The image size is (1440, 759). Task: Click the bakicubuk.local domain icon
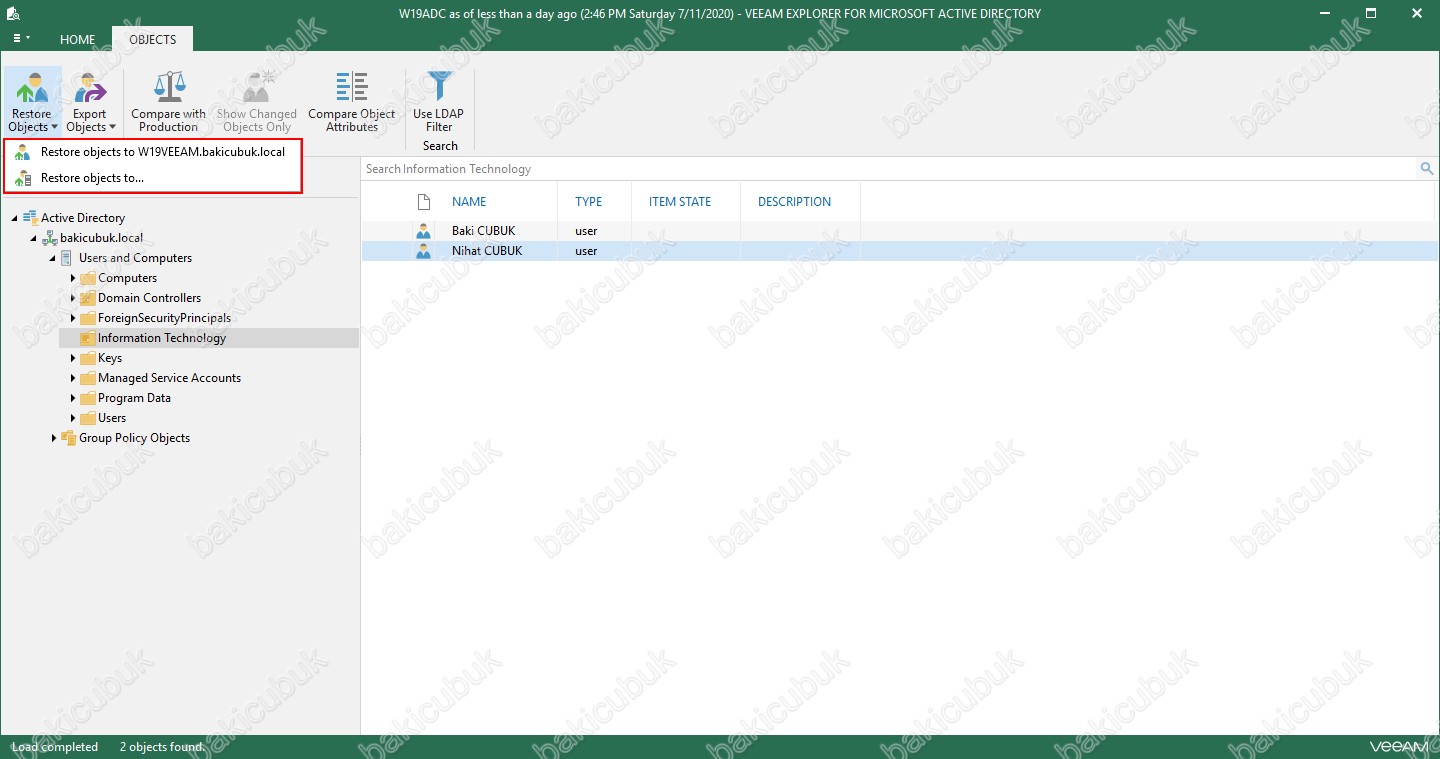pyautogui.click(x=49, y=238)
